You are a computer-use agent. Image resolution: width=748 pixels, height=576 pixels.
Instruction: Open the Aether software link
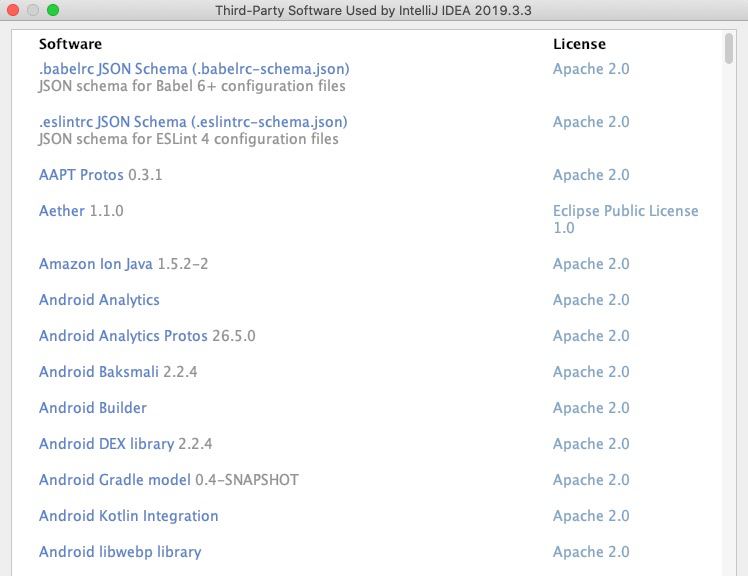coord(62,210)
